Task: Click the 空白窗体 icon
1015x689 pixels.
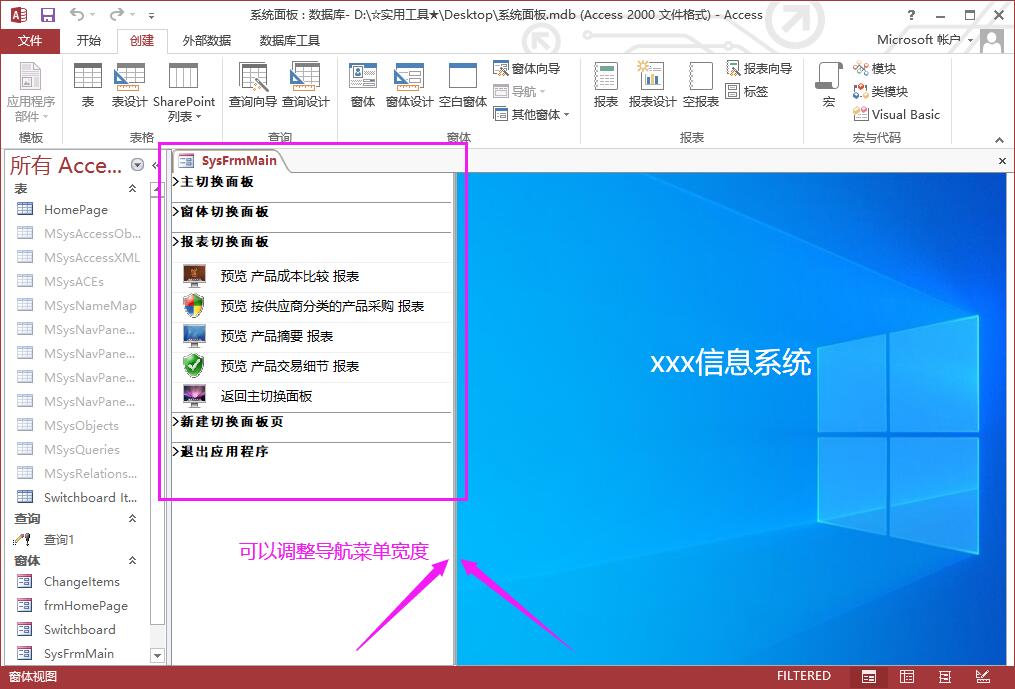Action: pyautogui.click(x=462, y=85)
